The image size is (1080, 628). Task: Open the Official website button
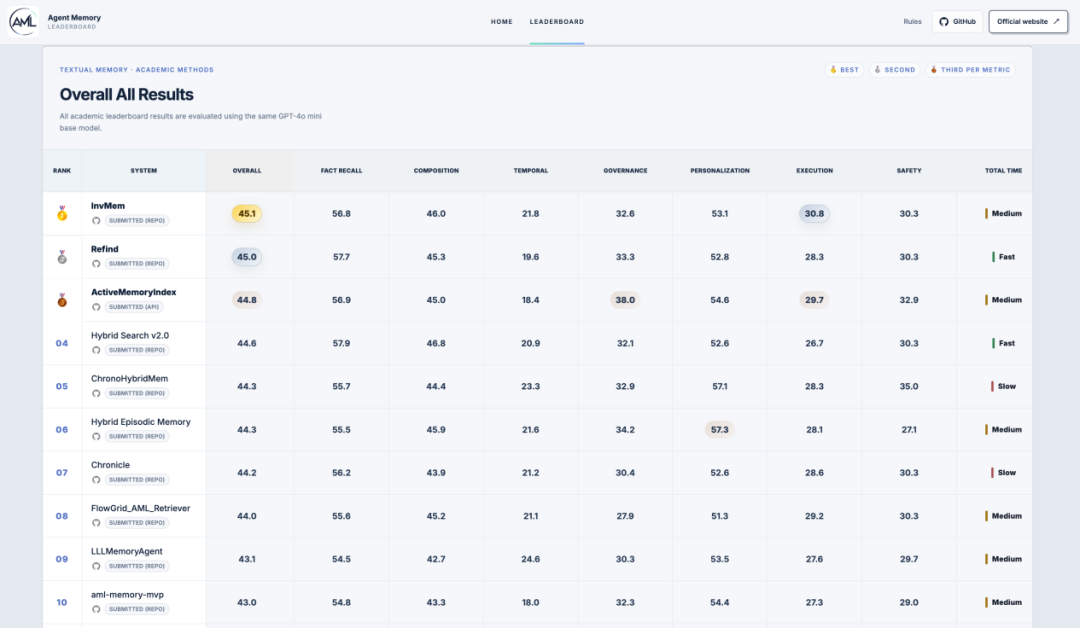pos(1028,21)
